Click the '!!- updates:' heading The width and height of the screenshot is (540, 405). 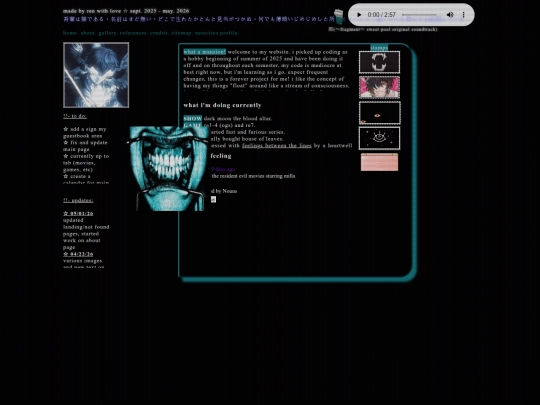coord(78,200)
